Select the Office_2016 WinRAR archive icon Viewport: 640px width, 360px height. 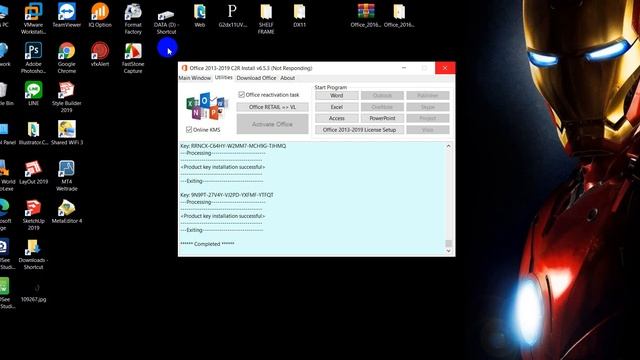tap(366, 15)
